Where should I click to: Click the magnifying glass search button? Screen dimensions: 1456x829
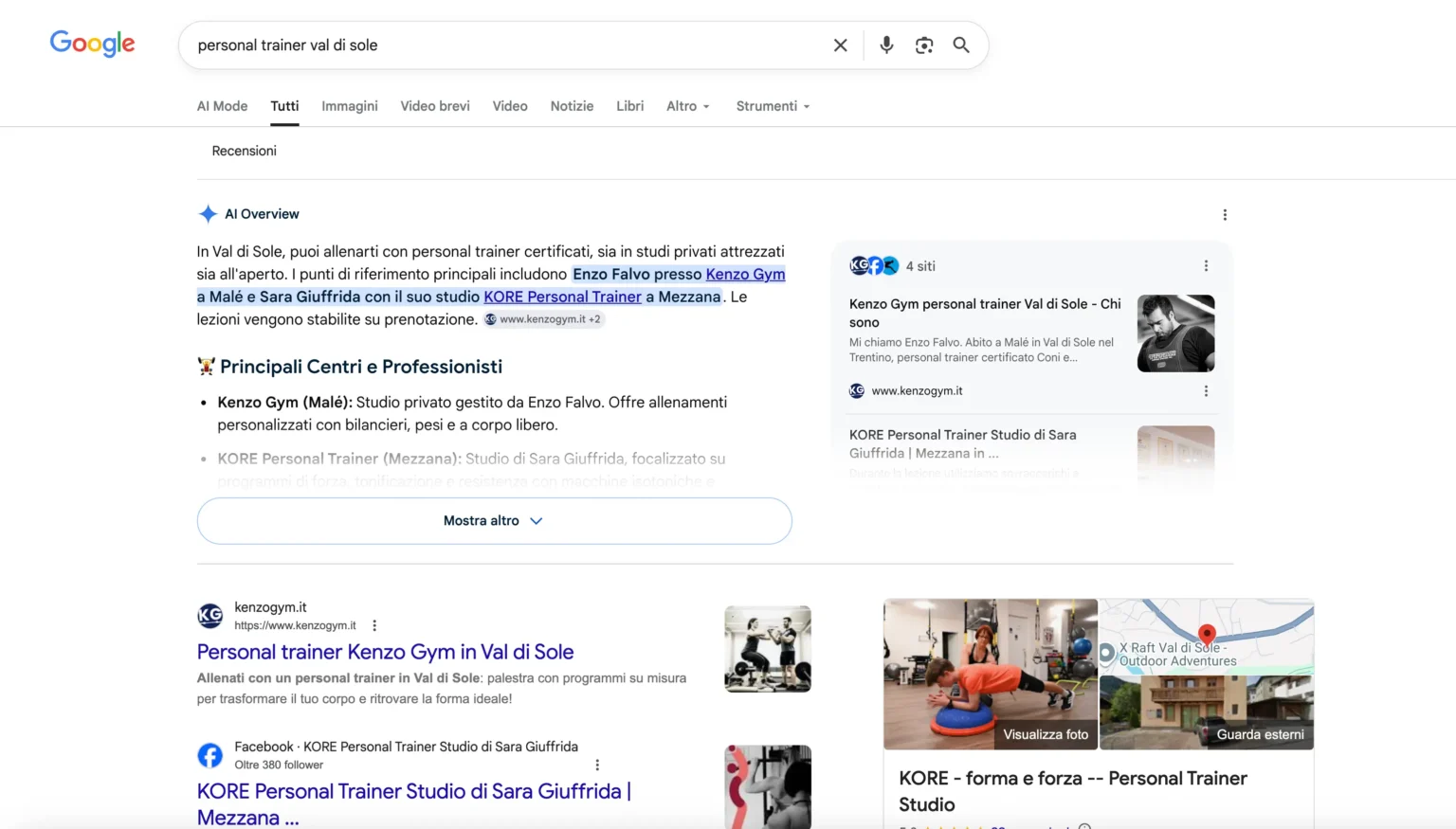(961, 45)
